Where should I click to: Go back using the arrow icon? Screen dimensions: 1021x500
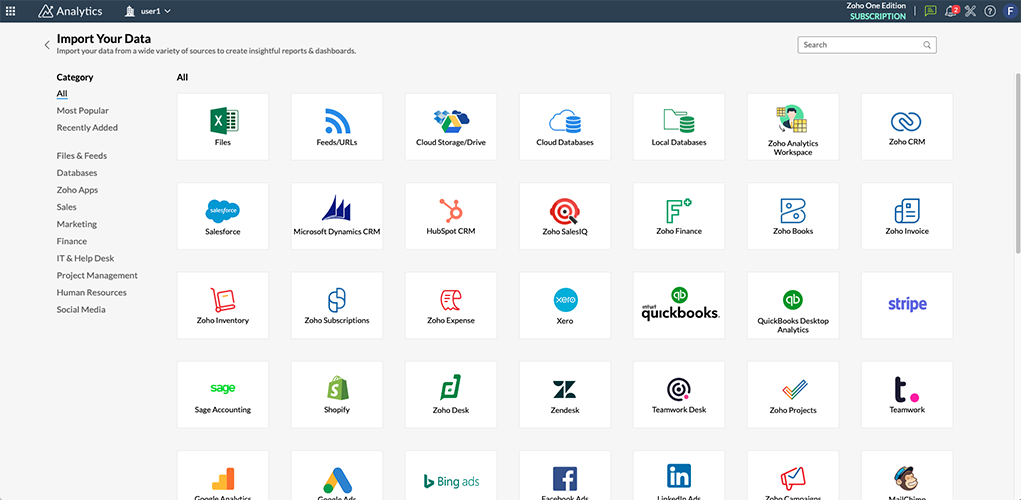[x=47, y=45]
